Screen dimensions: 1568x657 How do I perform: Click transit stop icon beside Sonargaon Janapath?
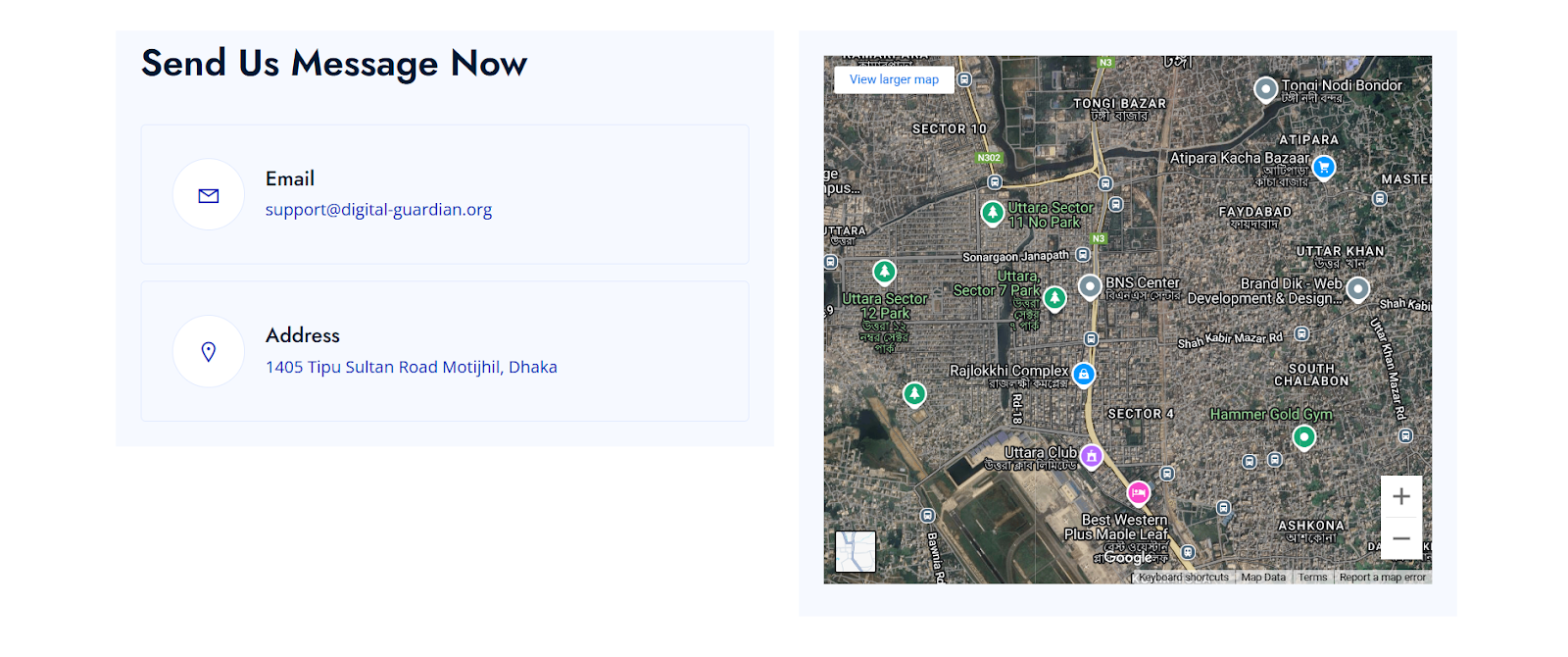tap(1083, 254)
